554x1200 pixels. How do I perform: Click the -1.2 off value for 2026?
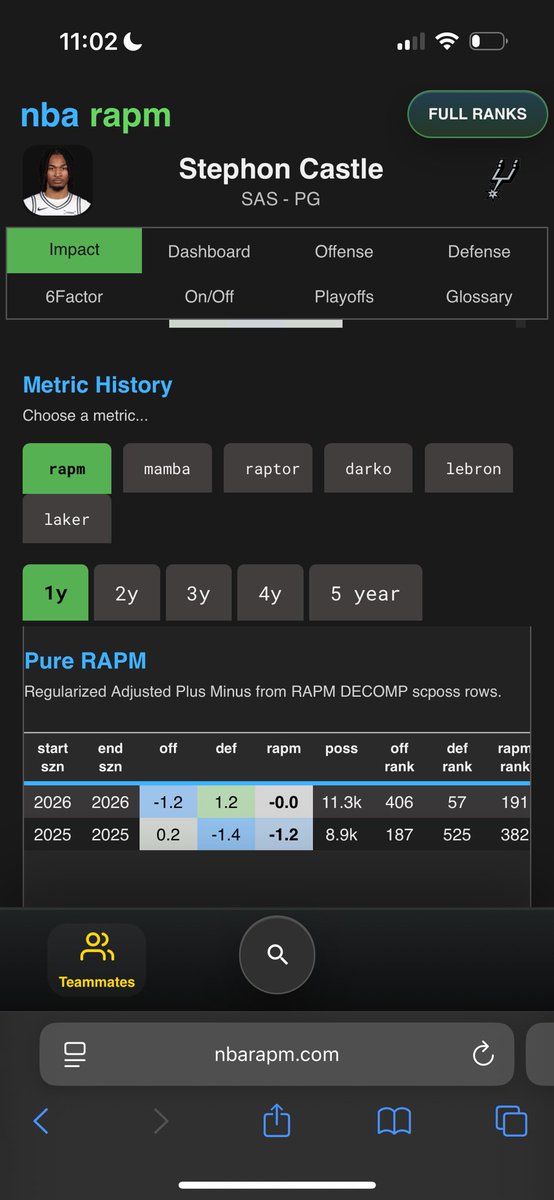168,803
